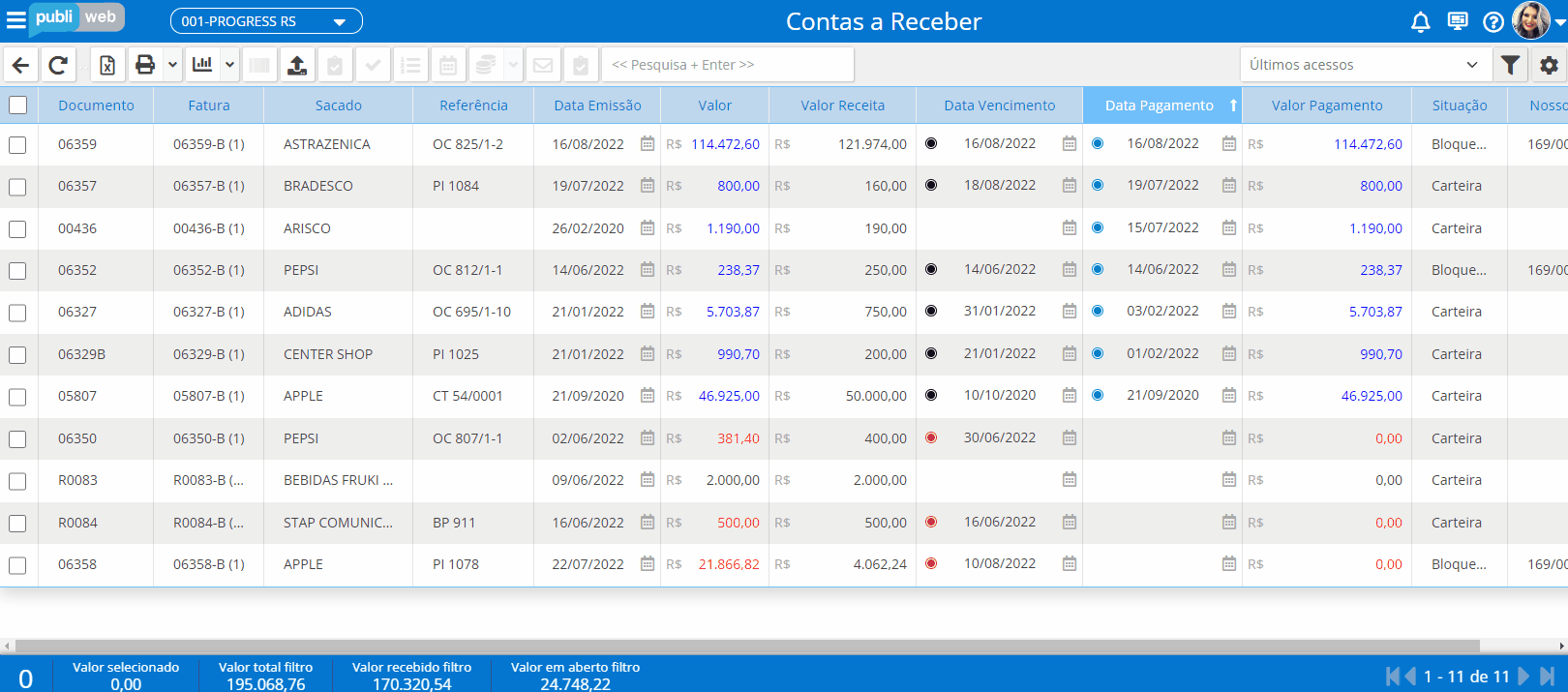Check the row for documento 06329B
The image size is (1568, 692).
17,355
